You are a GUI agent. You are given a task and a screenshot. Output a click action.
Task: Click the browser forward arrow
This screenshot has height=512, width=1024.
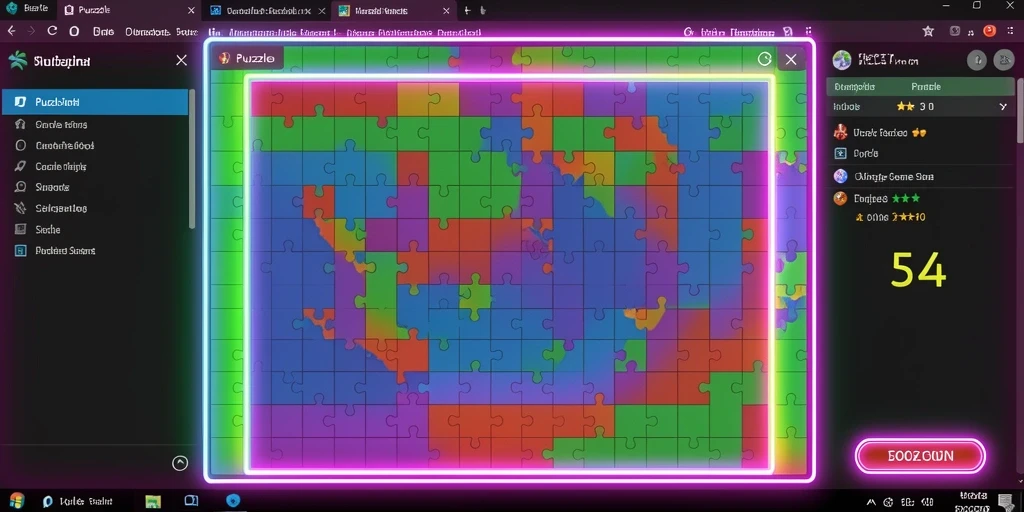point(31,31)
